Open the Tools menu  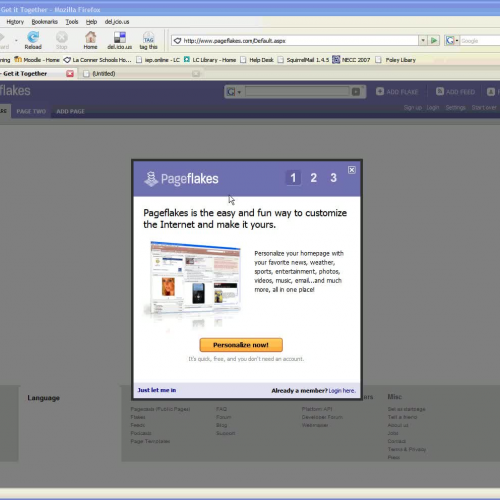click(72, 22)
